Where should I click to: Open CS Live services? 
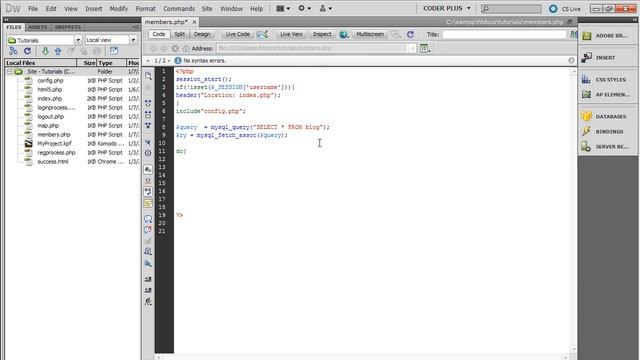coord(565,9)
